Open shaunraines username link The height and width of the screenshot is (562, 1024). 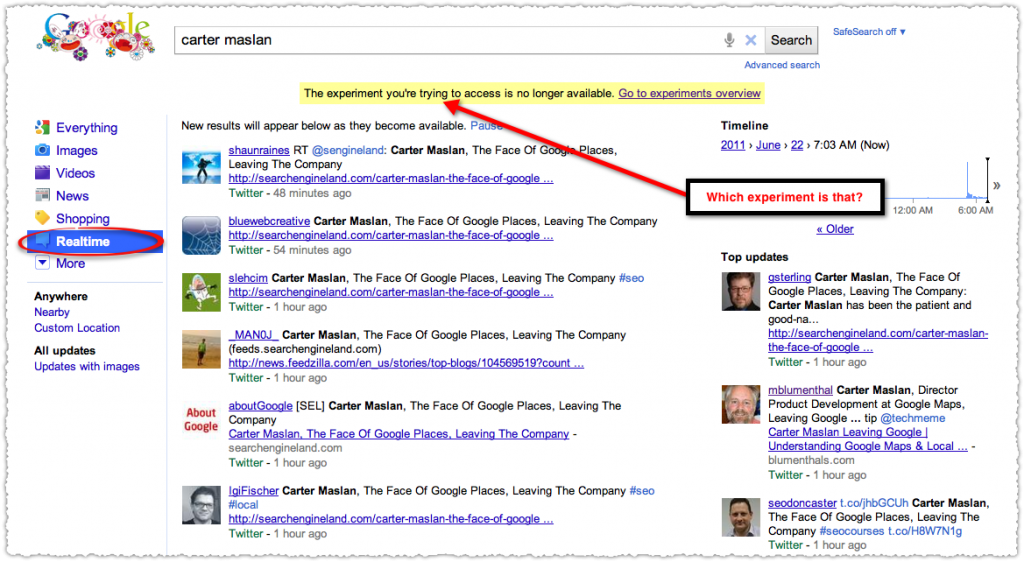click(259, 150)
